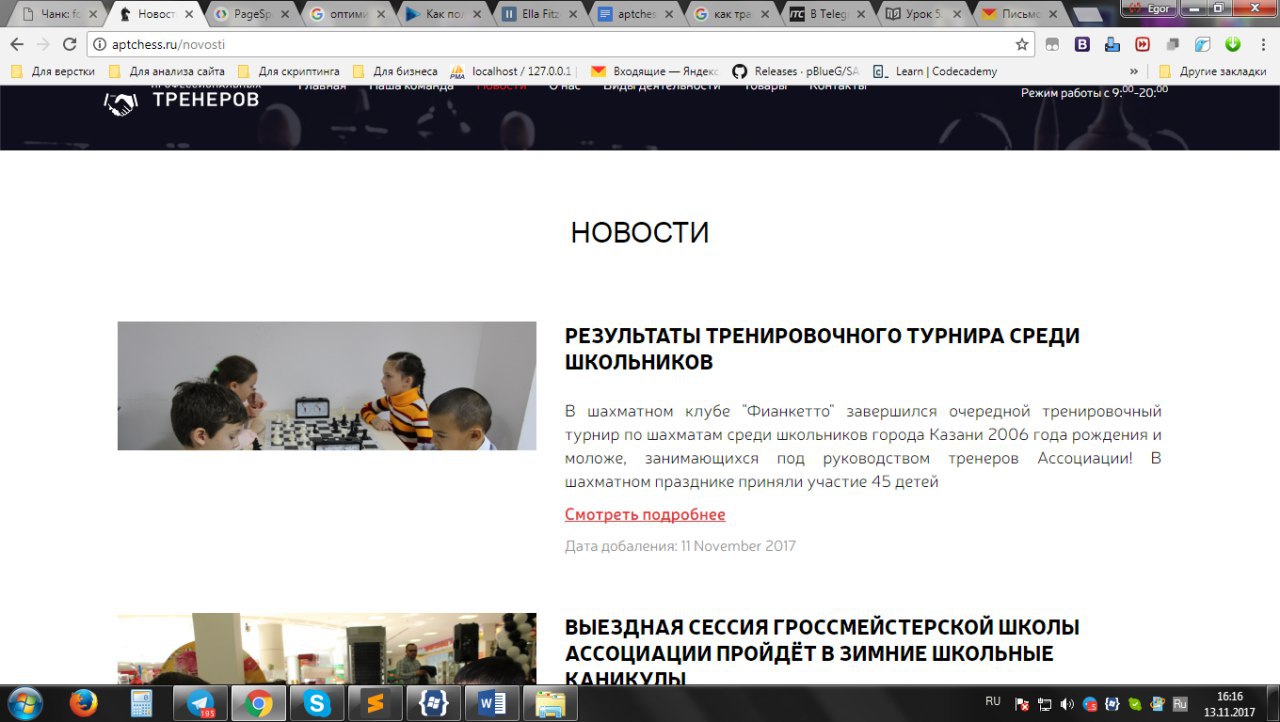Open the red extension icon in Chrome toolbar
Viewport: 1280px width, 722px height.
pos(1142,45)
